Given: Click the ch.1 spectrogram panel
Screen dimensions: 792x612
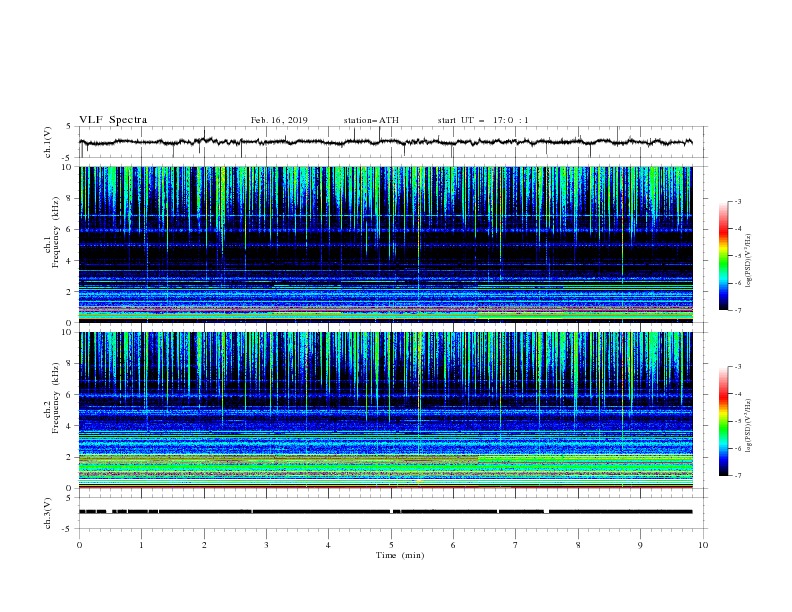Looking at the screenshot, I should 386,244.
